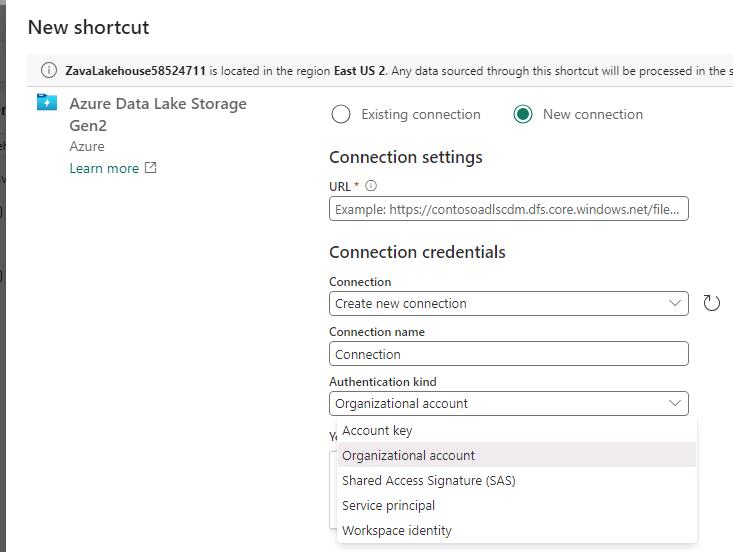Viewport: 733px width, 552px height.
Task: Click the info icon in region banner
Action: [49, 70]
